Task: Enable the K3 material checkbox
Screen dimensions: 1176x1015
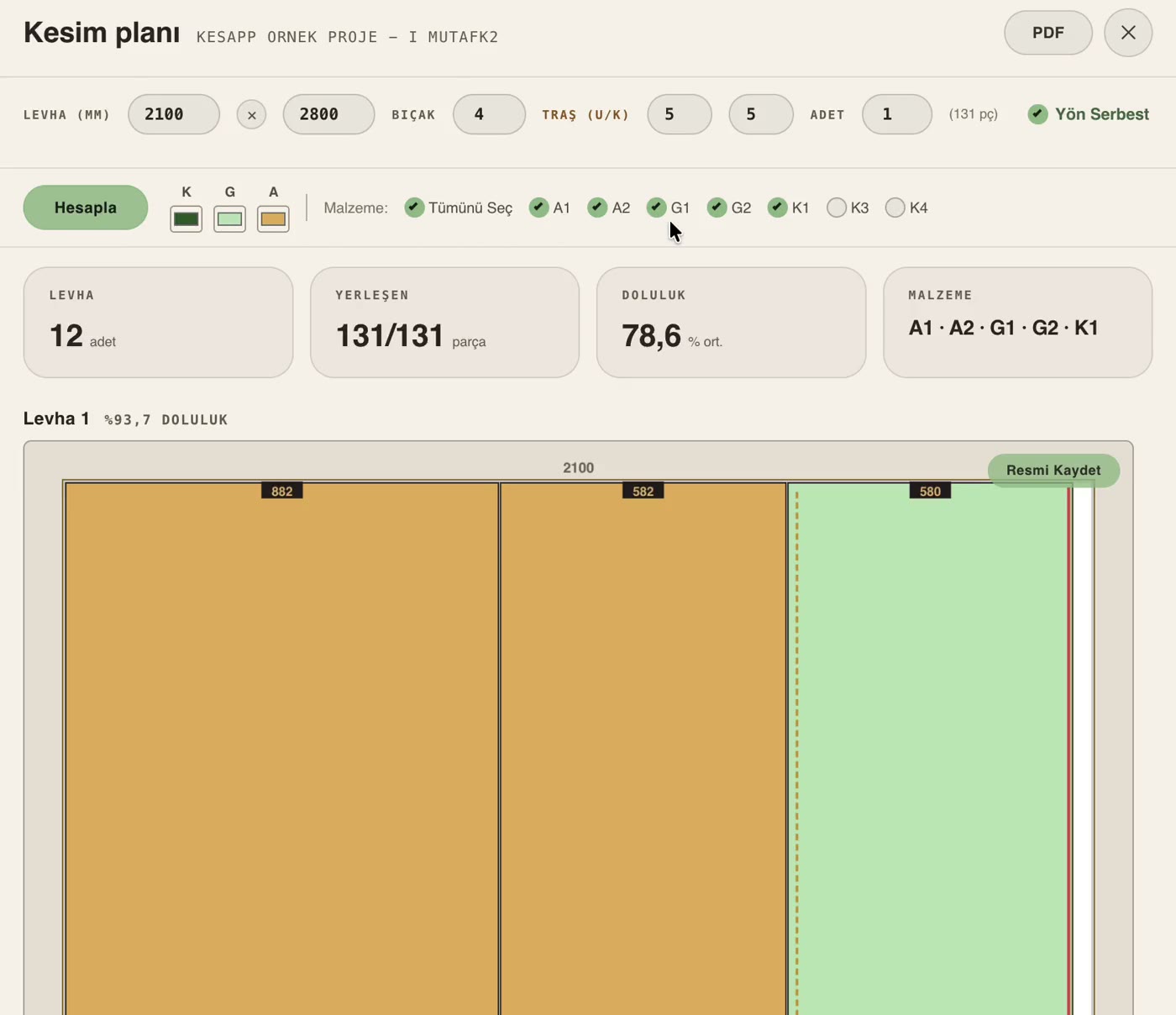Action: tap(837, 208)
